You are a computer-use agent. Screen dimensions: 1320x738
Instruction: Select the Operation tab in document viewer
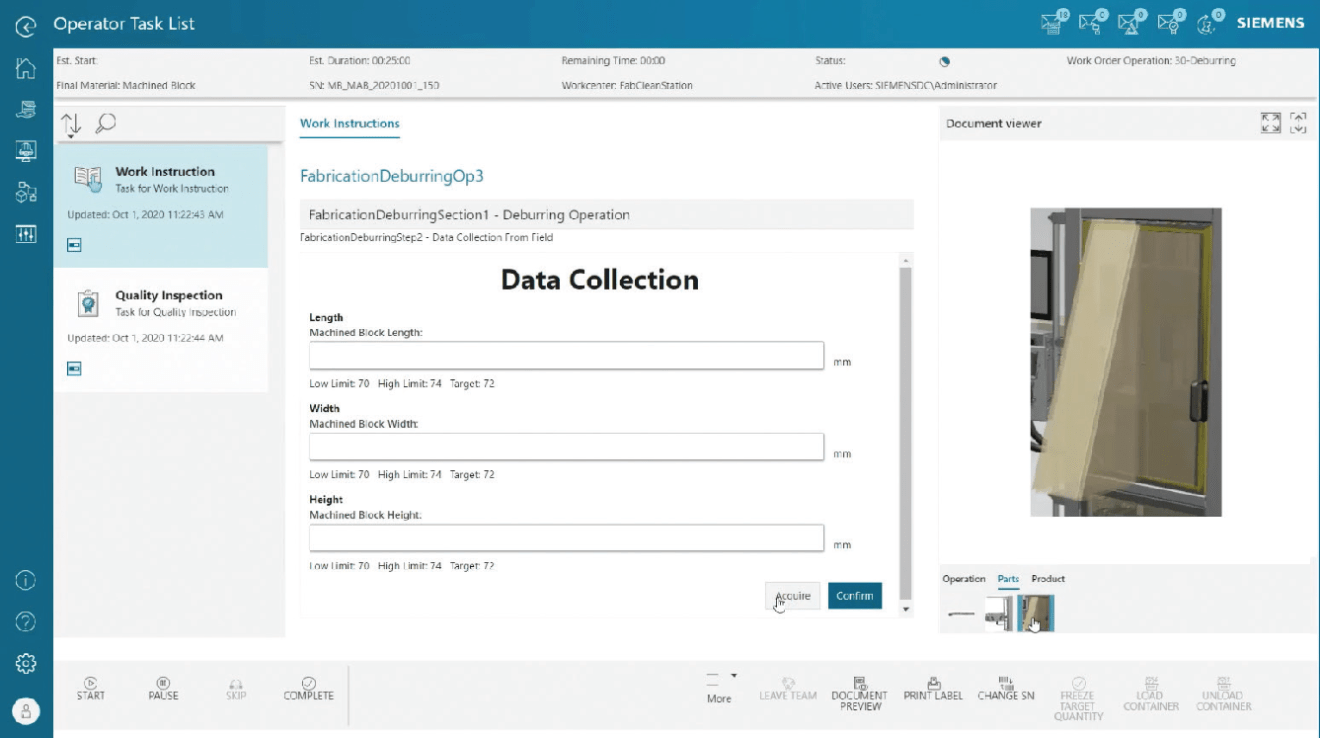(963, 579)
